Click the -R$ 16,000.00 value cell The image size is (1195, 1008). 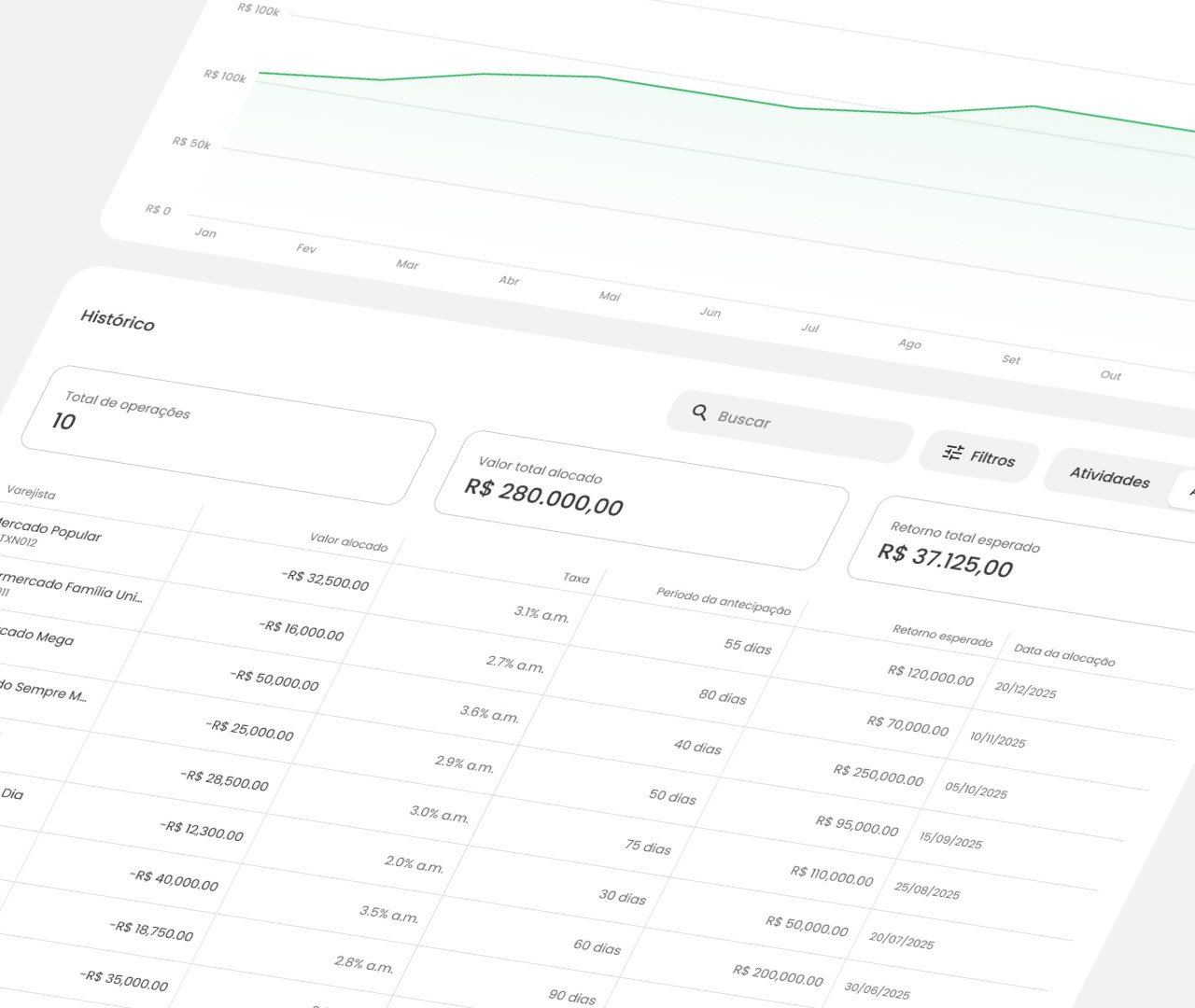pos(301,631)
